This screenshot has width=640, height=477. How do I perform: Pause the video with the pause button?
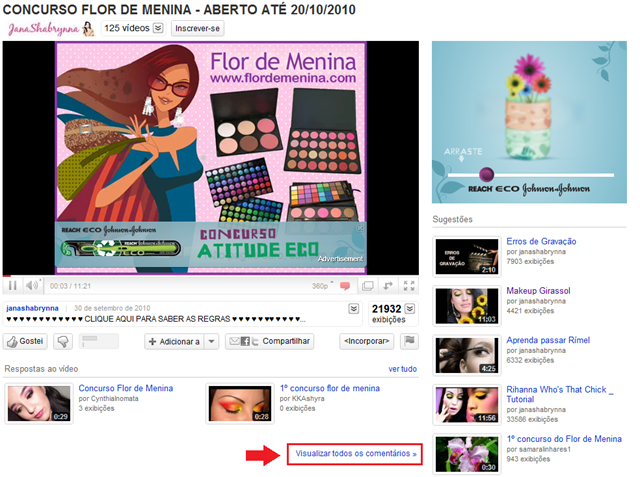13,286
